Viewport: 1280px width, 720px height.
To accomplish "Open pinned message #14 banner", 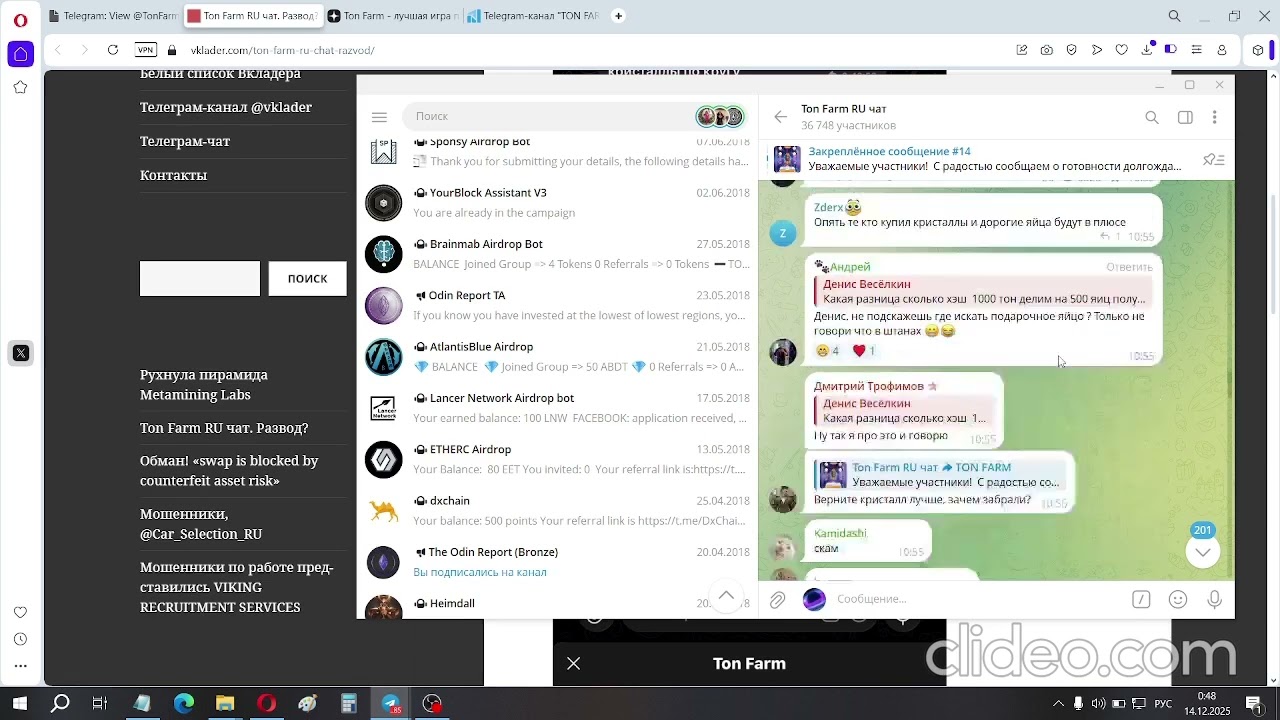I will point(980,159).
